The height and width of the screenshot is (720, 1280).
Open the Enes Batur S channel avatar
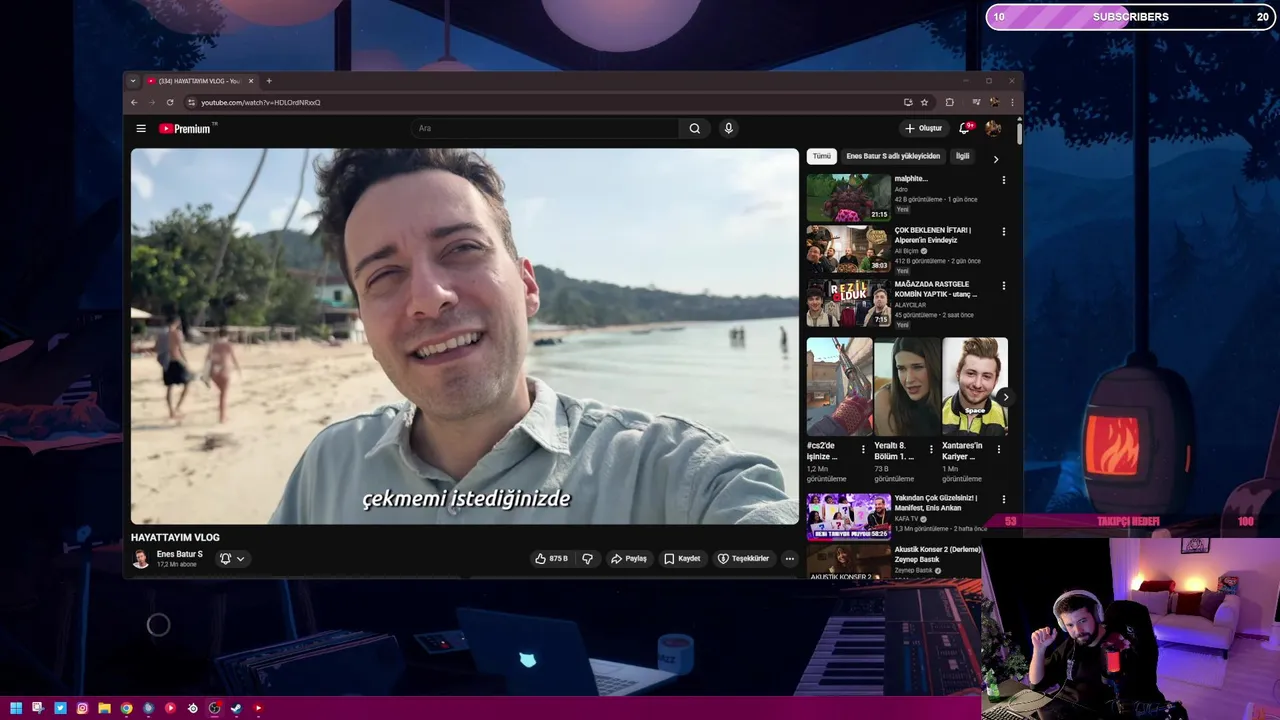coord(141,559)
